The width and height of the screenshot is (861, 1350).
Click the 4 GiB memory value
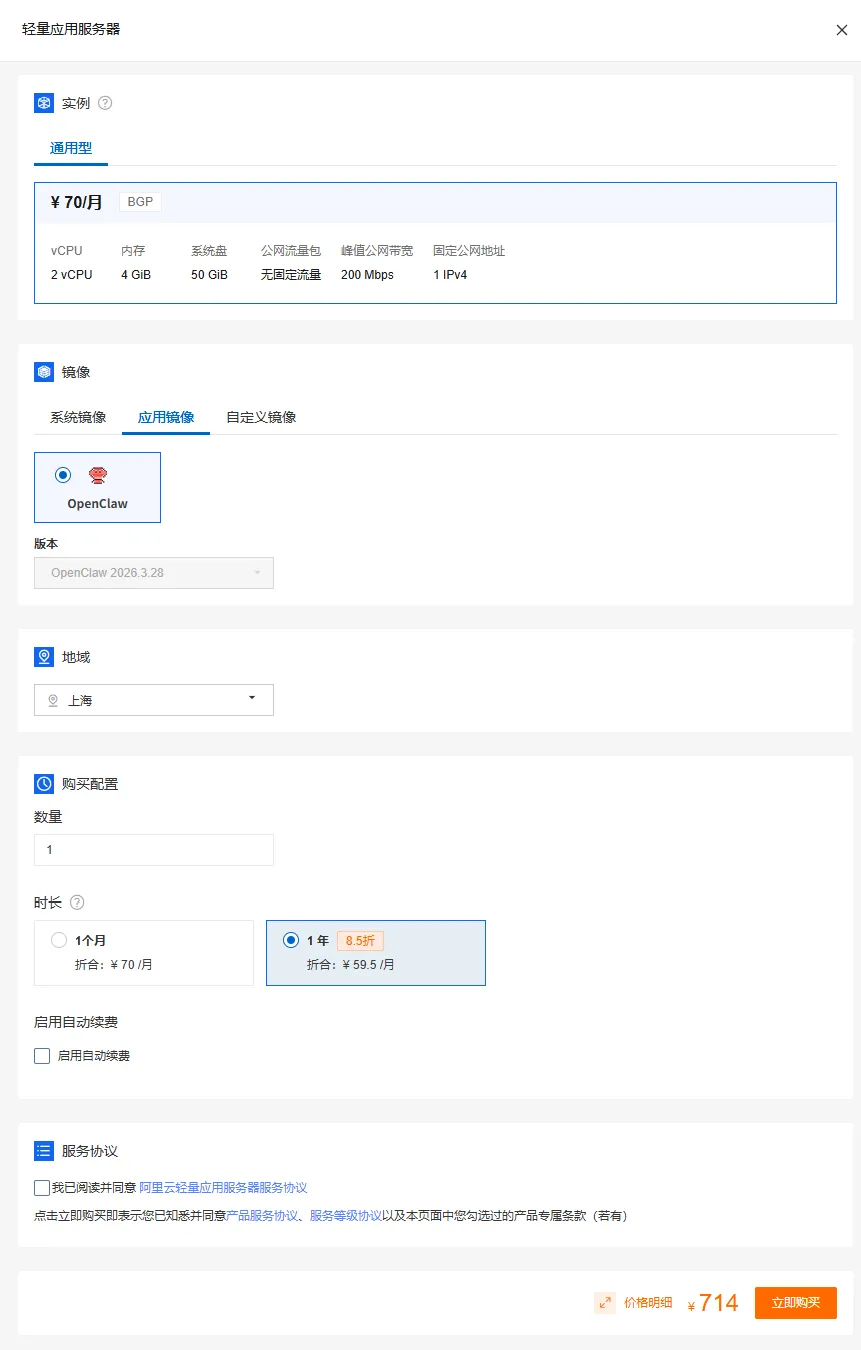(136, 275)
